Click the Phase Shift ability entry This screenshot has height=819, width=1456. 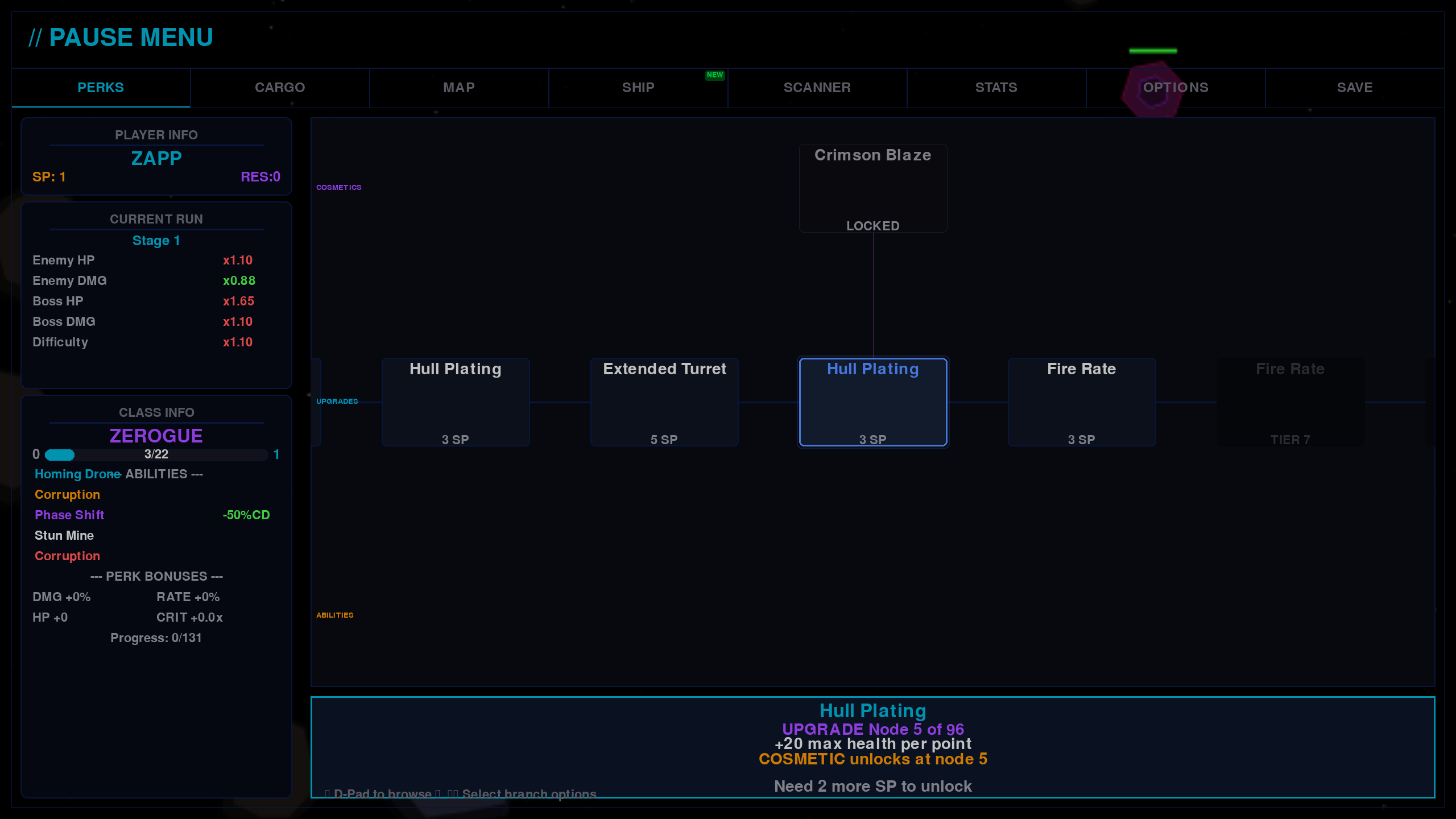(x=69, y=515)
